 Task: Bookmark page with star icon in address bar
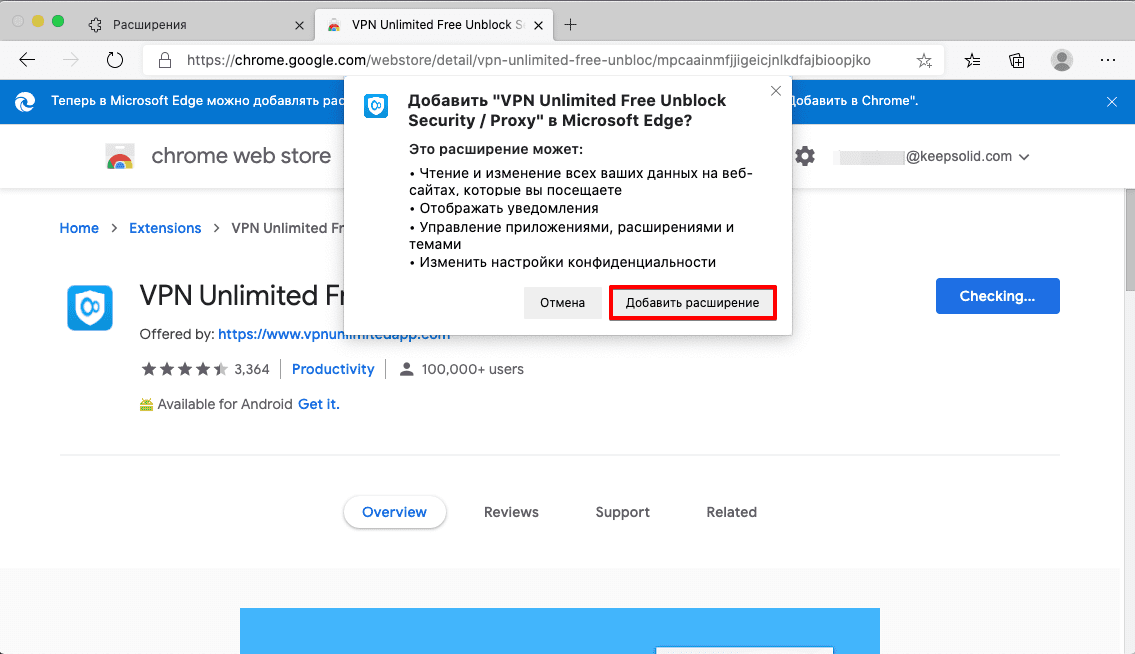point(924,60)
